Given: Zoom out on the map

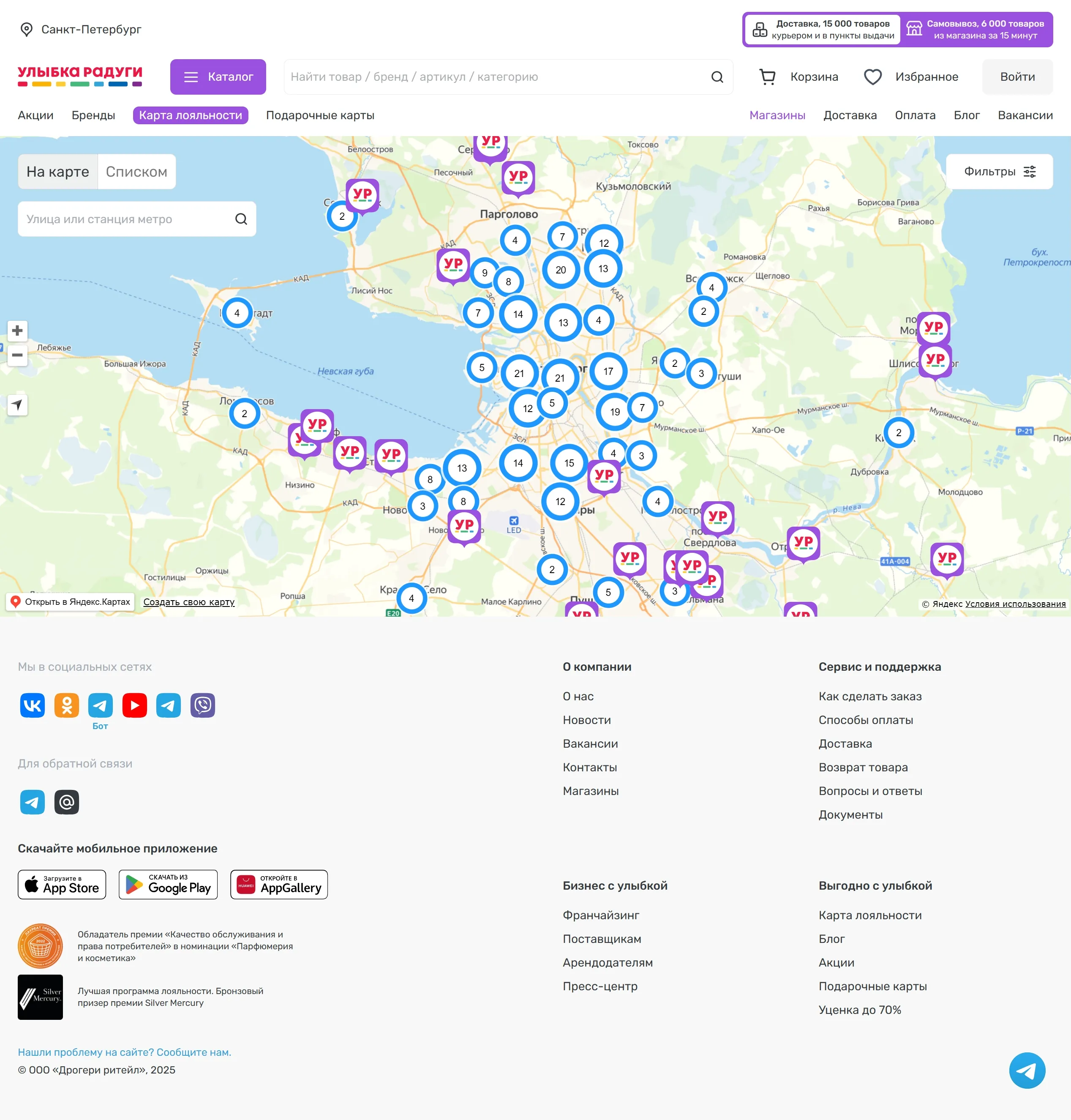Looking at the screenshot, I should point(17,355).
